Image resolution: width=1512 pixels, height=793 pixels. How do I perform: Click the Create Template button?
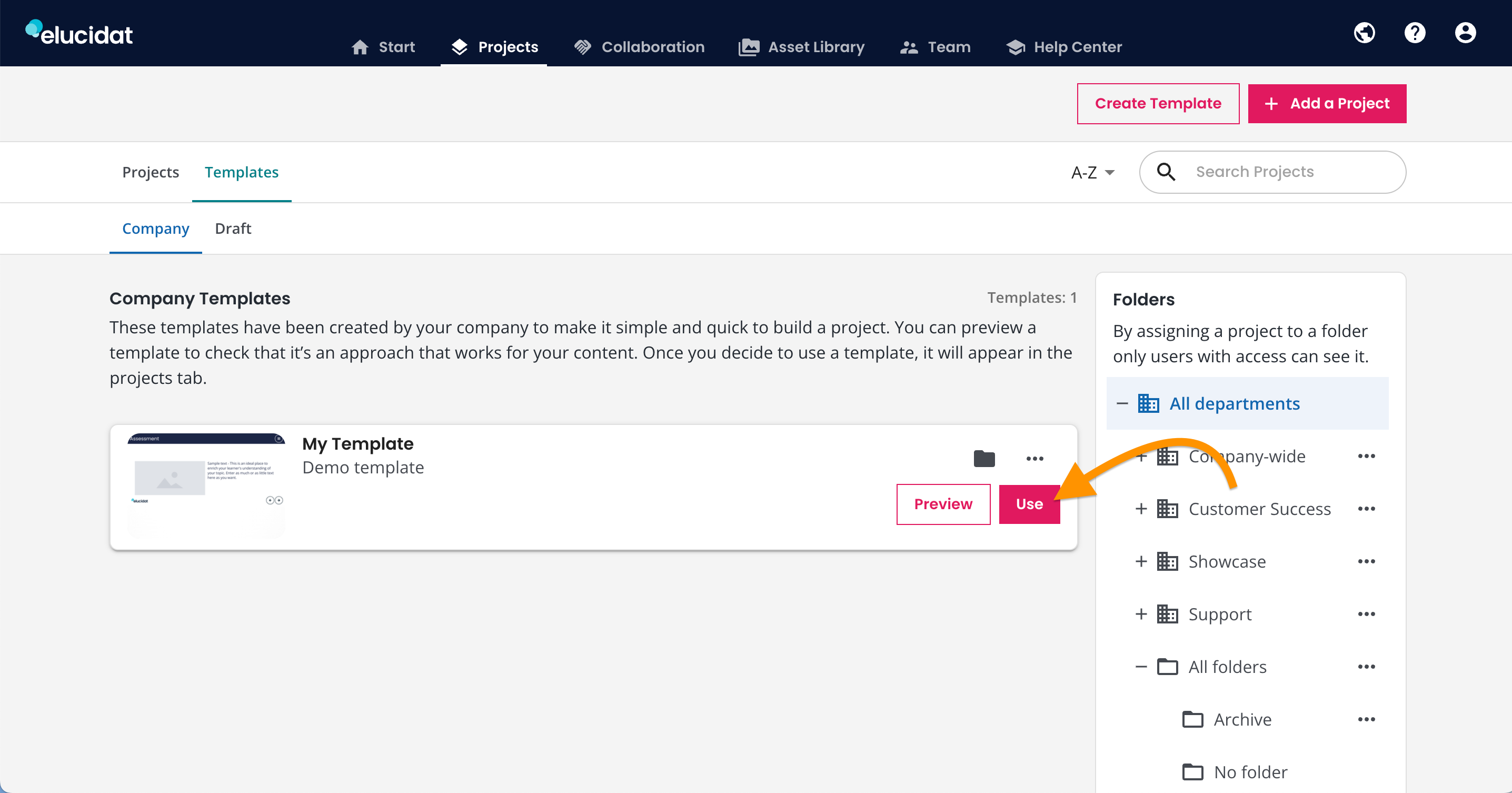pyautogui.click(x=1158, y=103)
